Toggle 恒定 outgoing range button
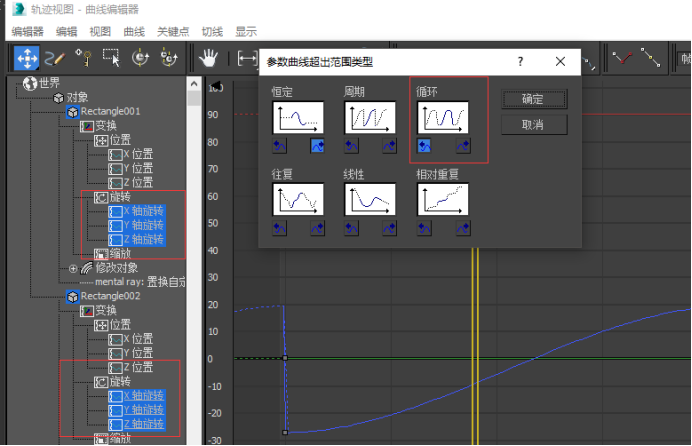This screenshot has height=446, width=692. [317, 146]
